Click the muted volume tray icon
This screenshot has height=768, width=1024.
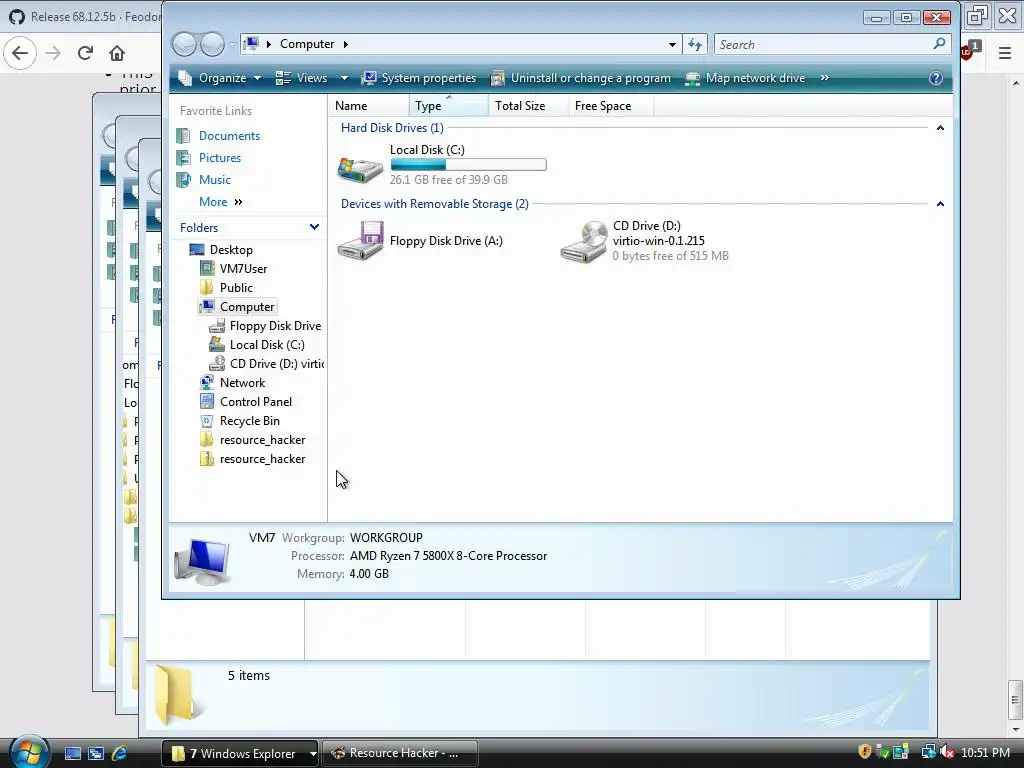coord(946,752)
